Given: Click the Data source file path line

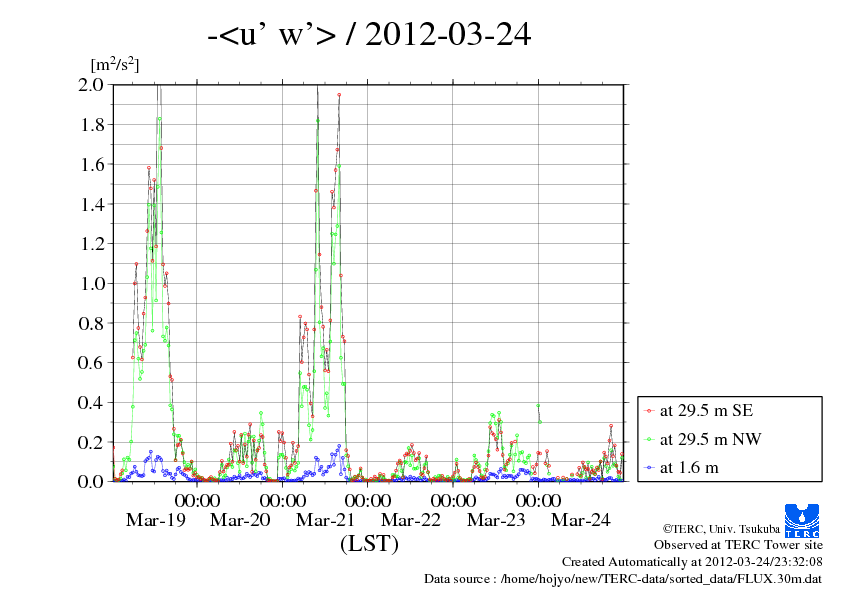Looking at the screenshot, I should coord(623,579).
